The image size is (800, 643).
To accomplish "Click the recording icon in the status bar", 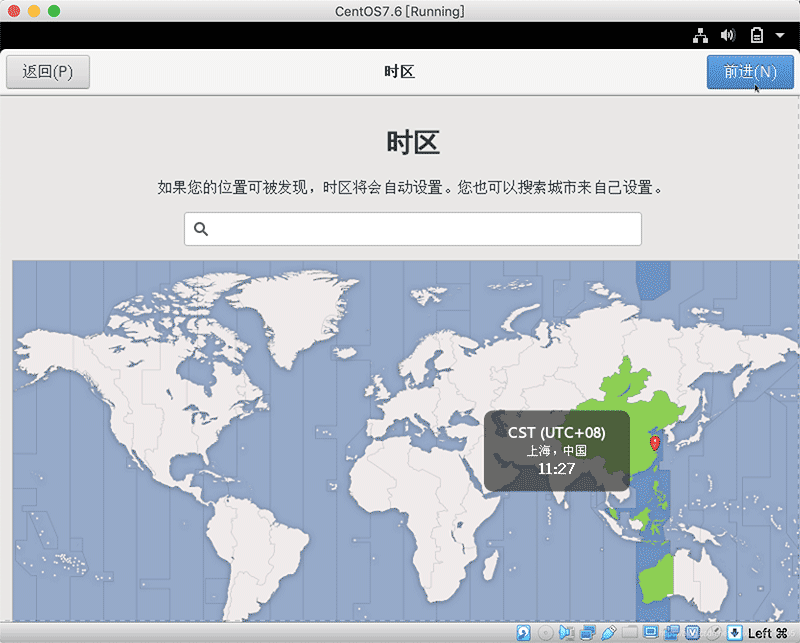I will [673, 632].
